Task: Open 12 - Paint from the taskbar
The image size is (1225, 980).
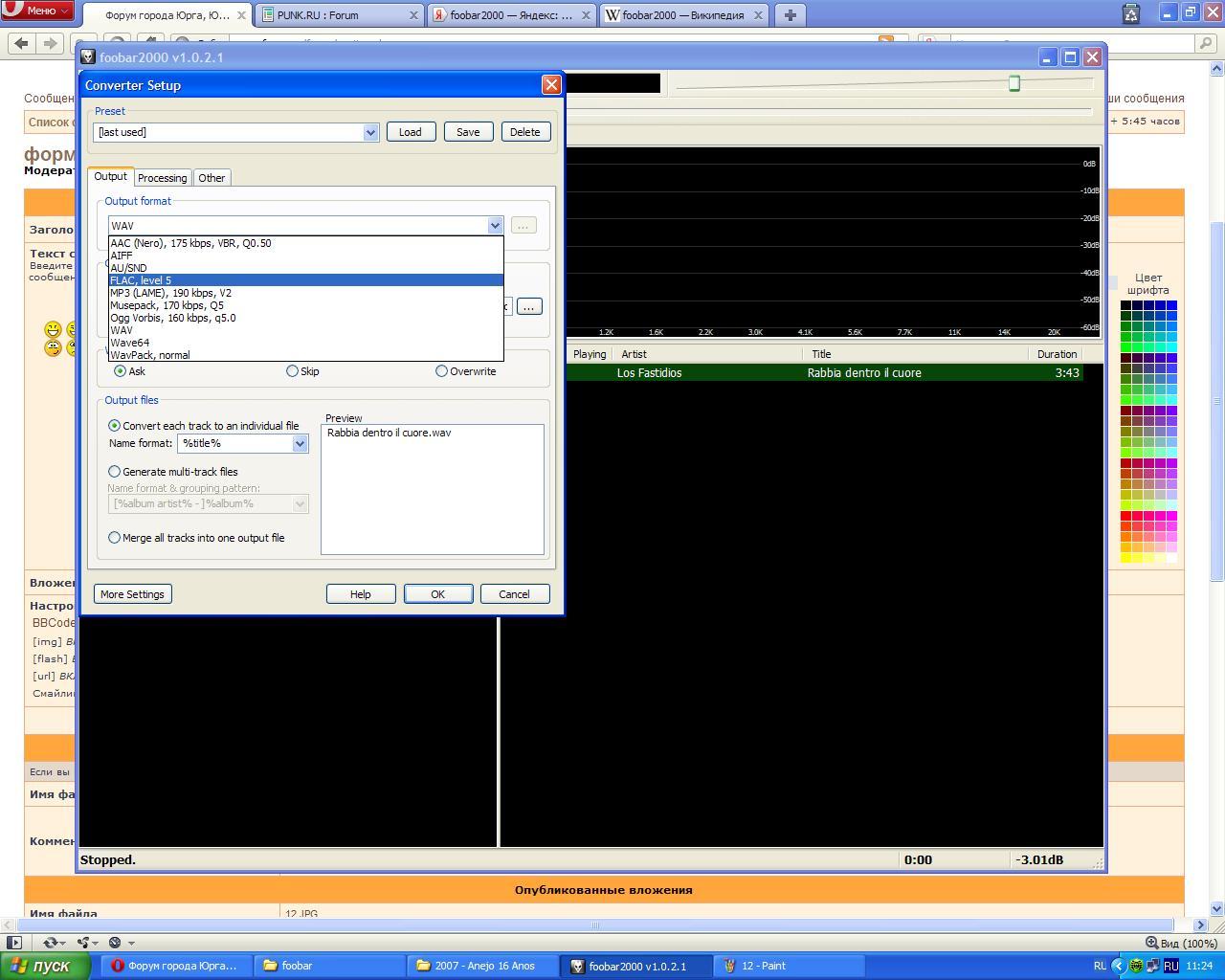Action: pos(764,966)
